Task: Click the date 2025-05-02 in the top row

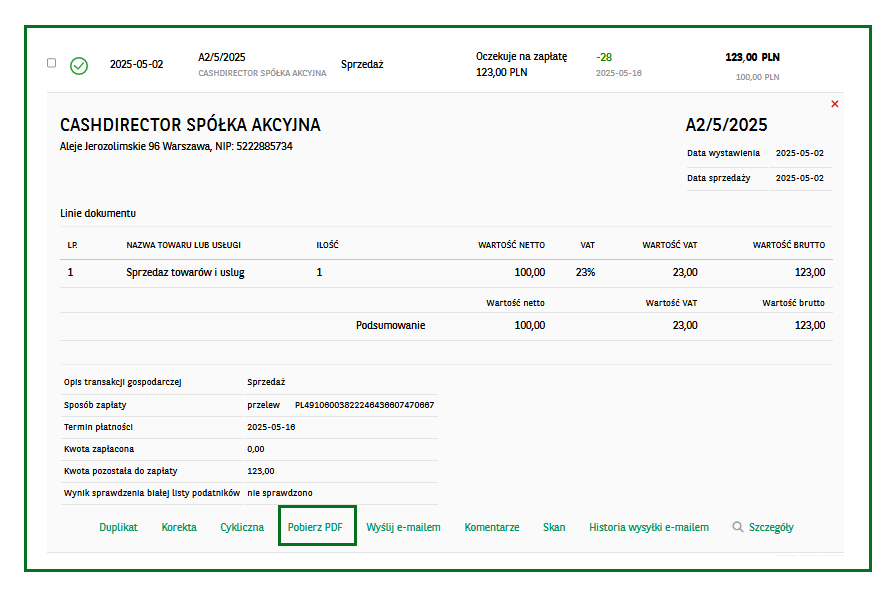Action: point(136,64)
